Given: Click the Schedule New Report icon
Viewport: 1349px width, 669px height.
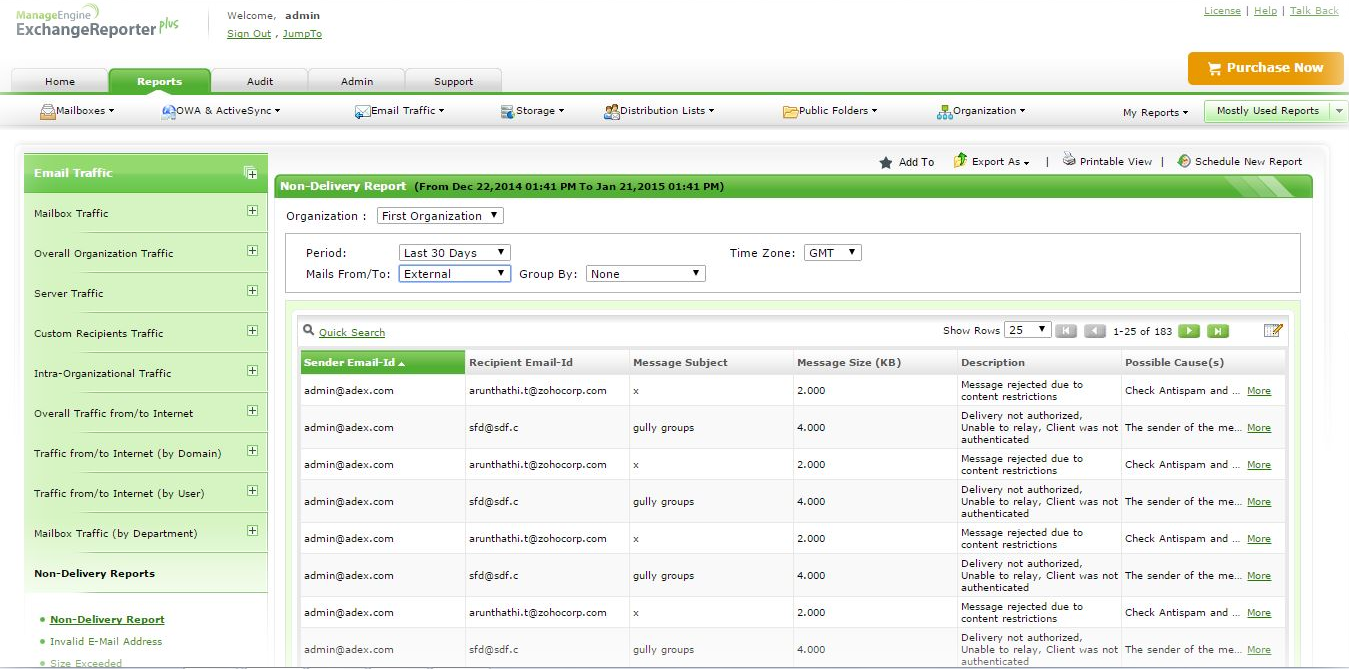Looking at the screenshot, I should click(x=1184, y=161).
